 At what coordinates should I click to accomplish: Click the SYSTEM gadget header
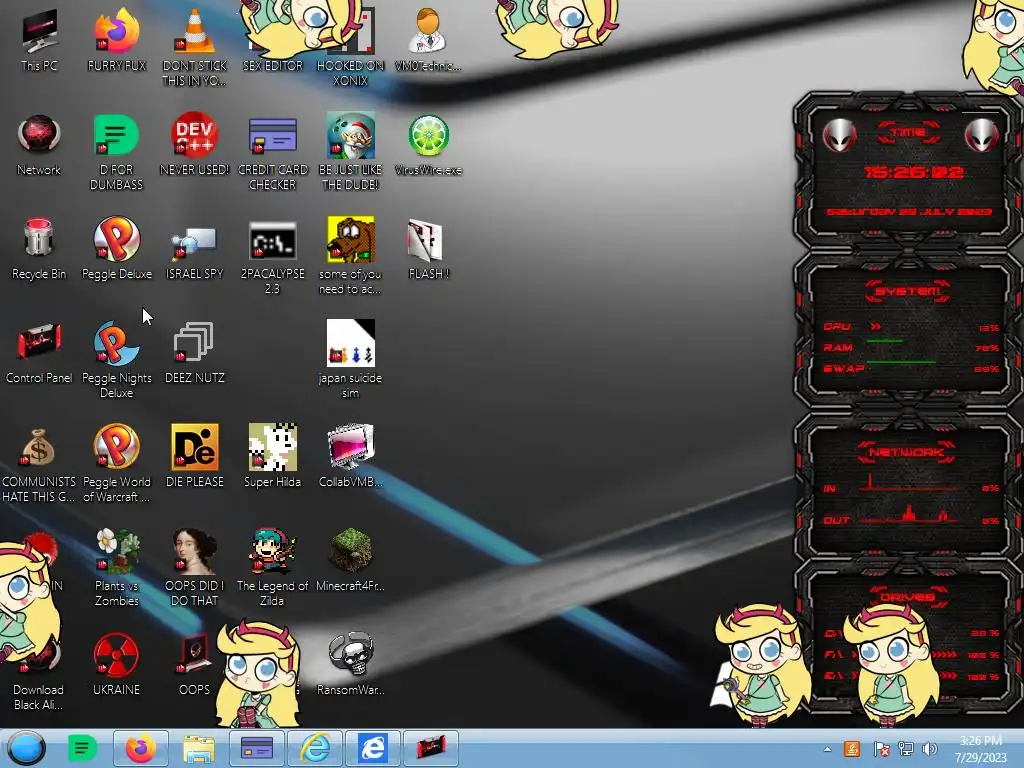click(x=908, y=291)
